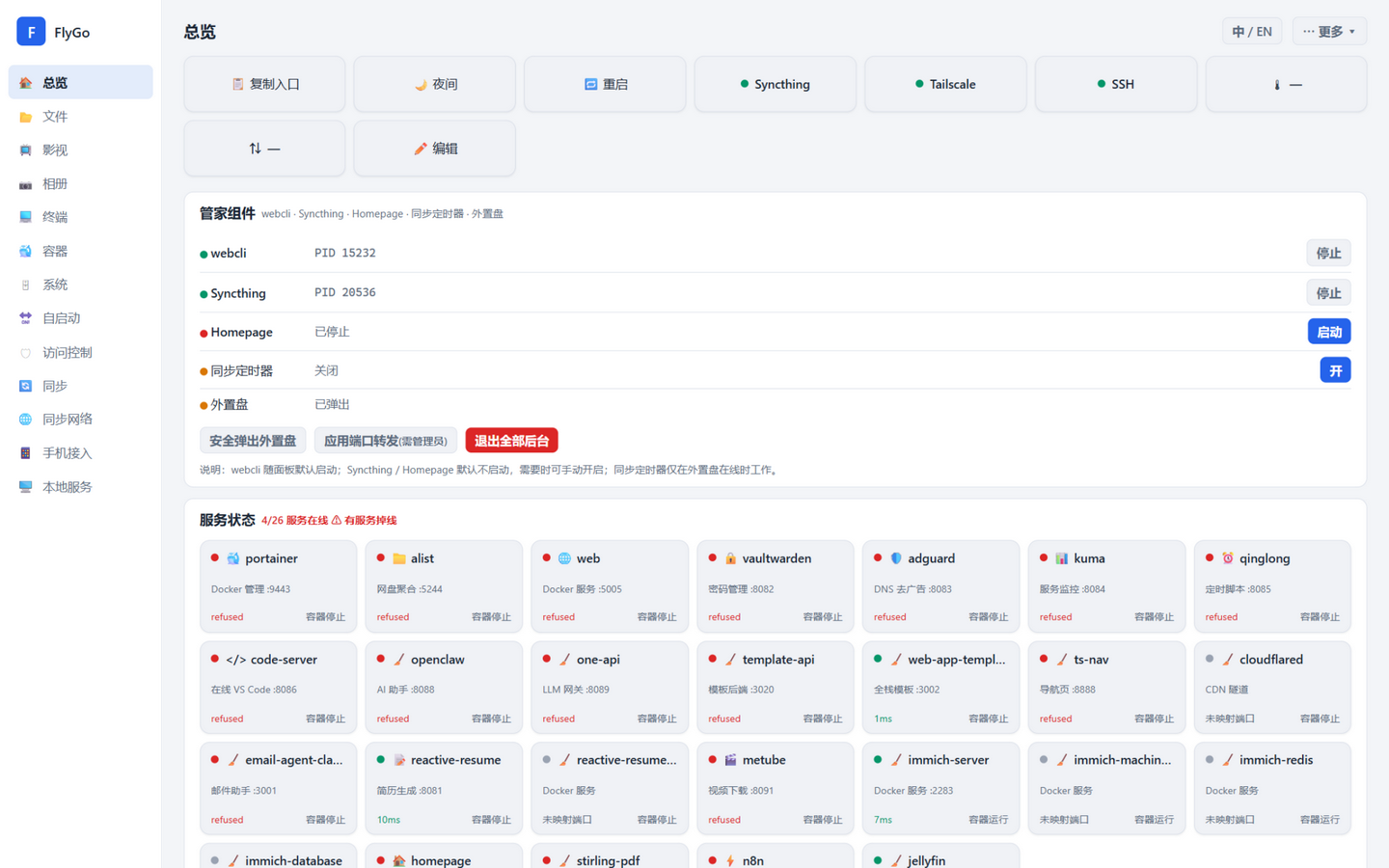Toggle the SSH status button
Image resolution: width=1389 pixels, height=868 pixels.
point(1116,84)
